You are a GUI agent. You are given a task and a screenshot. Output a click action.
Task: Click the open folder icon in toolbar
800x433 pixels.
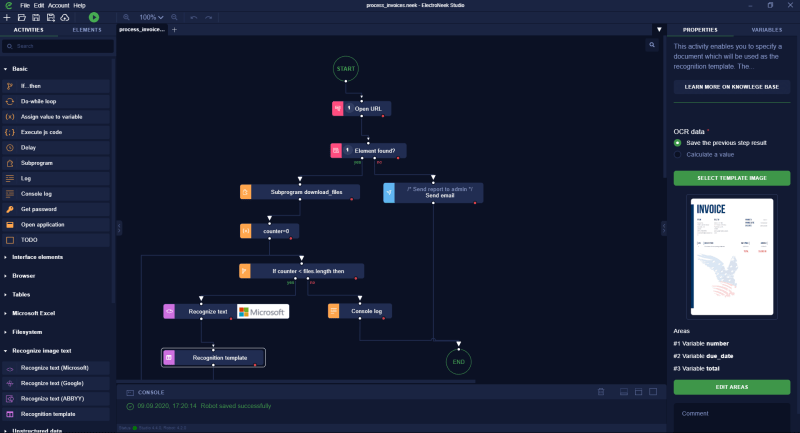pyautogui.click(x=21, y=17)
